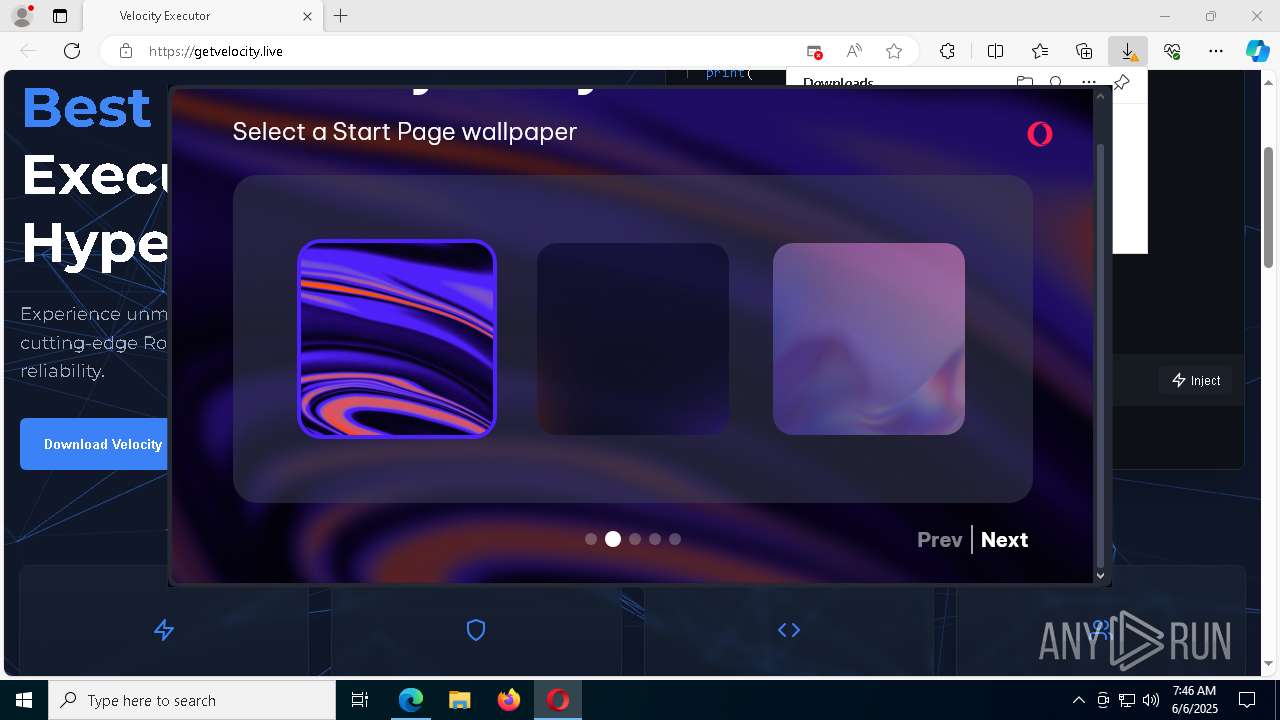Open the tab actions menu icon
1280x720 pixels.
tap(60, 16)
